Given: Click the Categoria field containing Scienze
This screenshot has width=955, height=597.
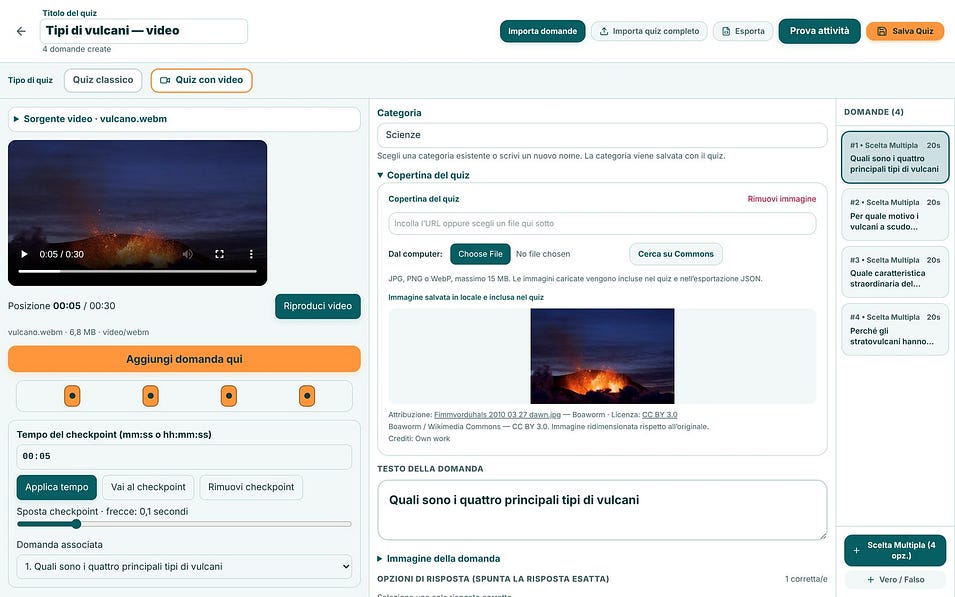Looking at the screenshot, I should [602, 135].
